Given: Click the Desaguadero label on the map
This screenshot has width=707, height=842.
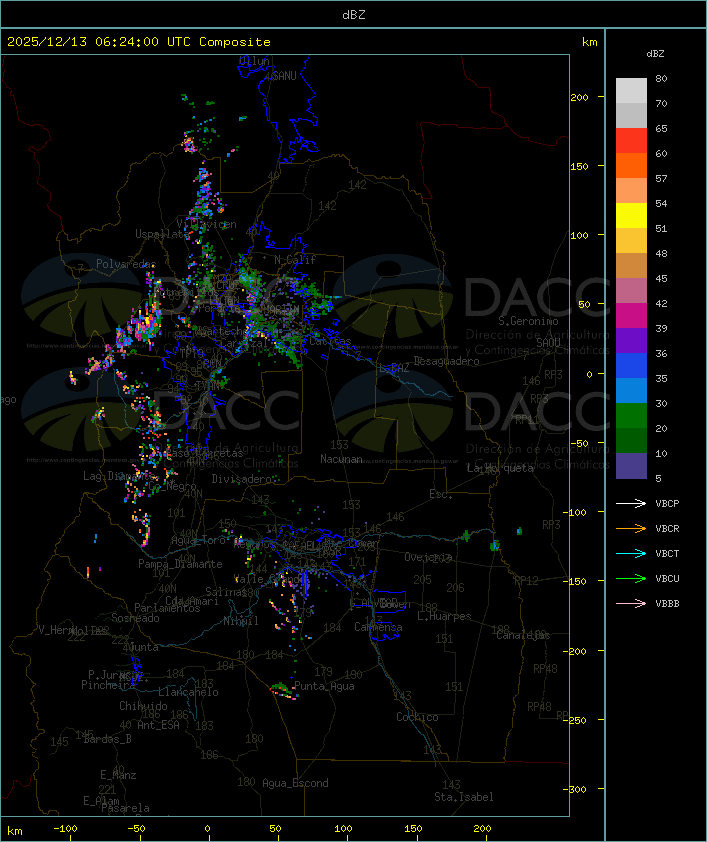Looking at the screenshot, I should pyautogui.click(x=446, y=361).
